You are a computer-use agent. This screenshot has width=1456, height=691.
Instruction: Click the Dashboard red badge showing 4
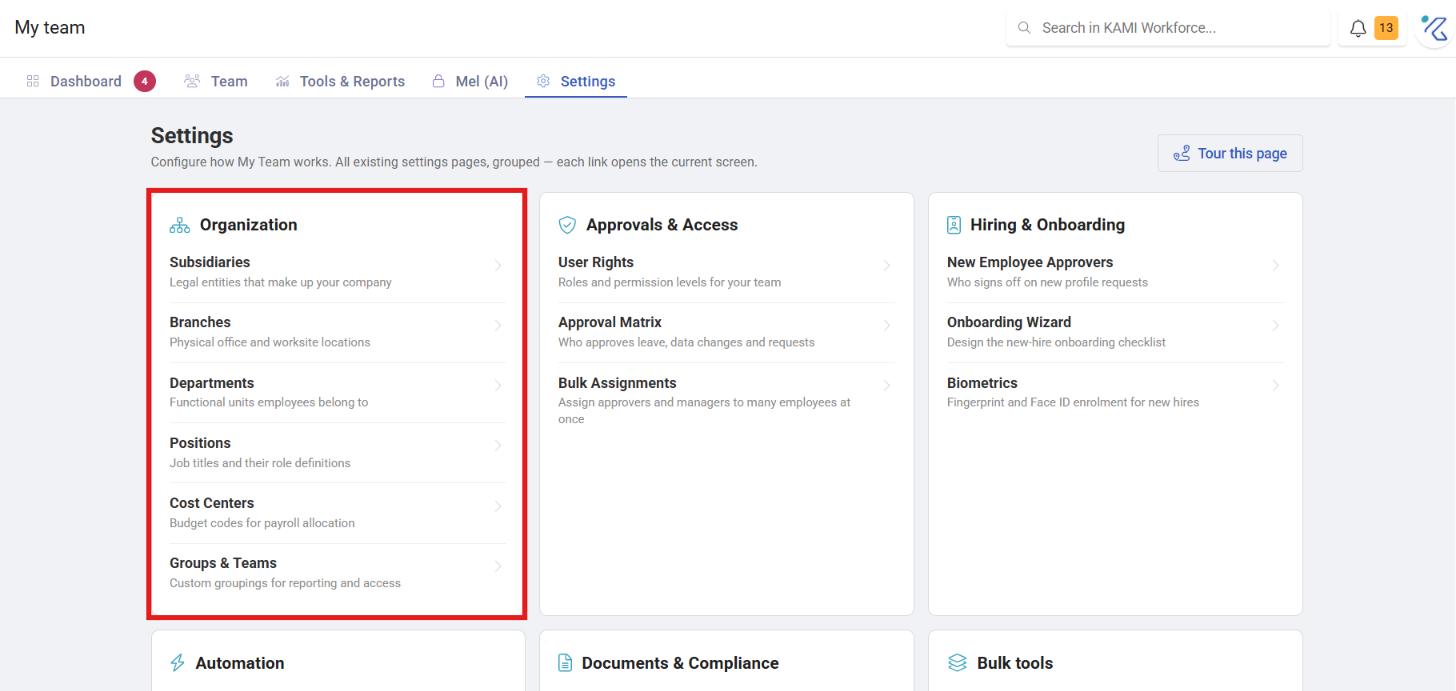(144, 81)
